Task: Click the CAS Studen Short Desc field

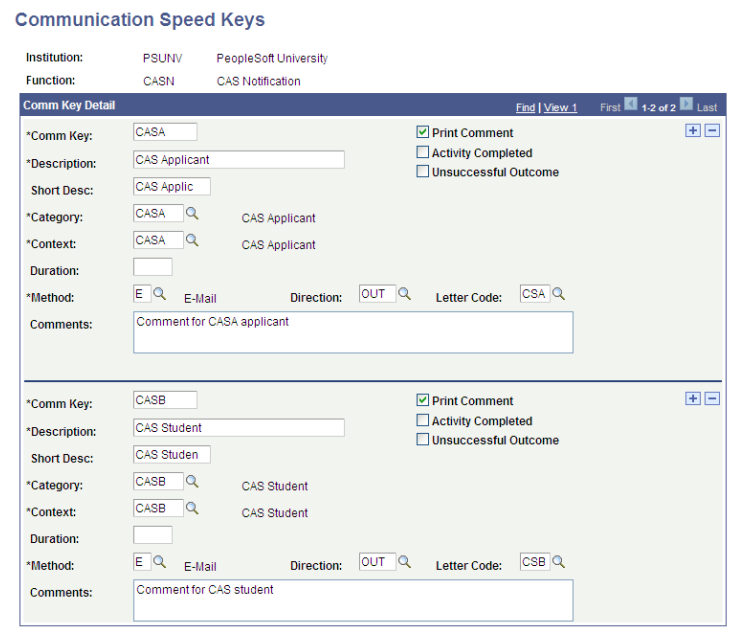Action: 172,455
